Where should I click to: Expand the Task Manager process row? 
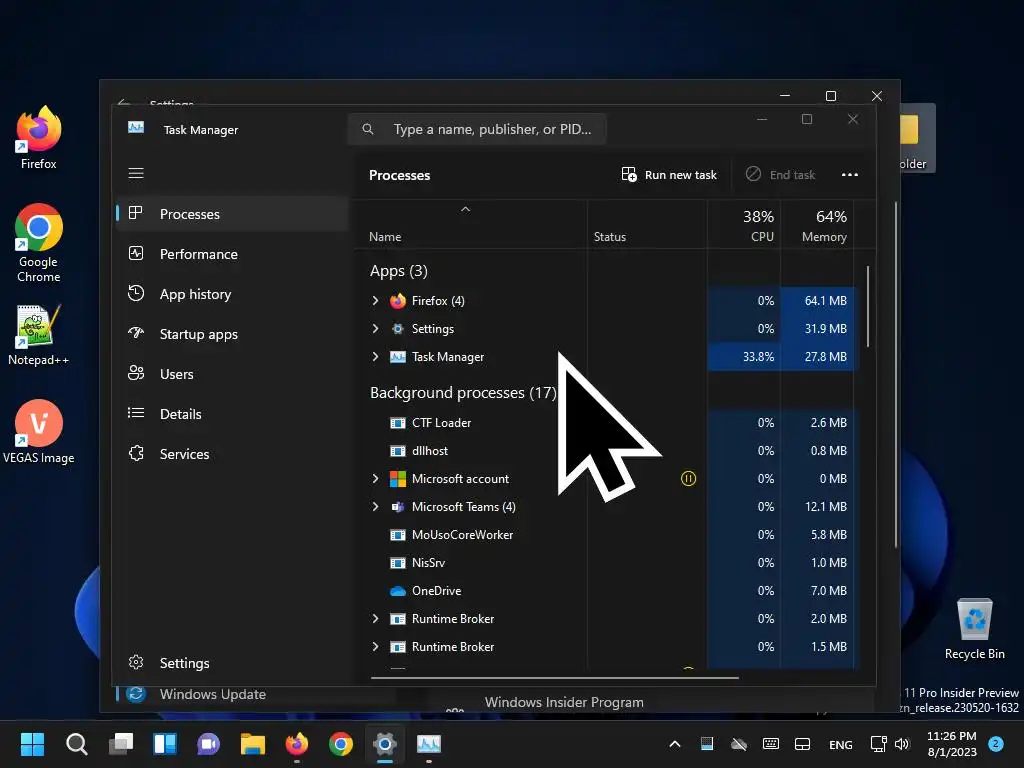click(x=375, y=357)
